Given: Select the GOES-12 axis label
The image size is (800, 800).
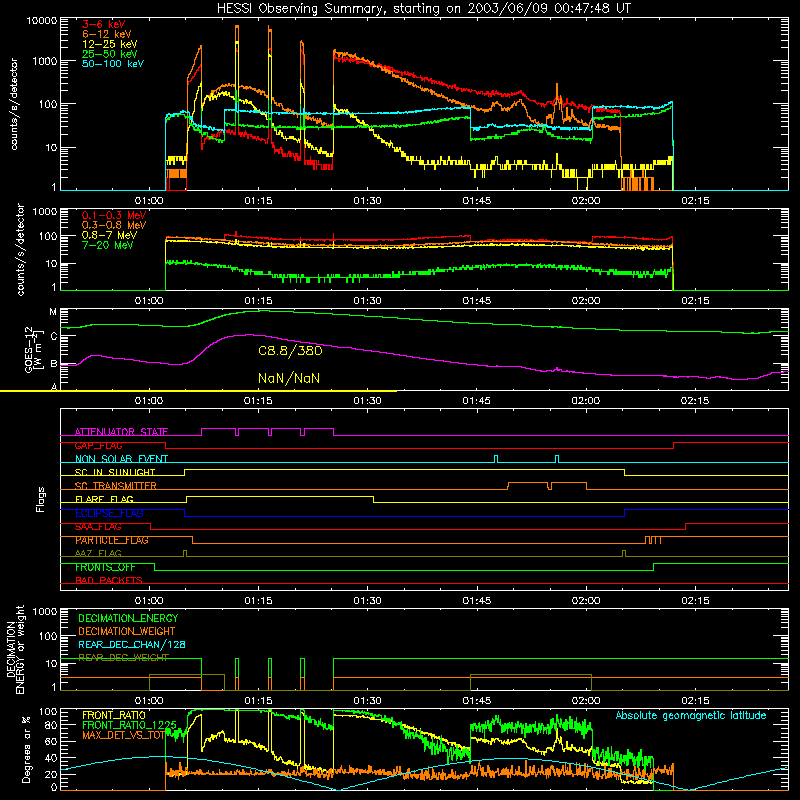Looking at the screenshot, I should tap(32, 349).
